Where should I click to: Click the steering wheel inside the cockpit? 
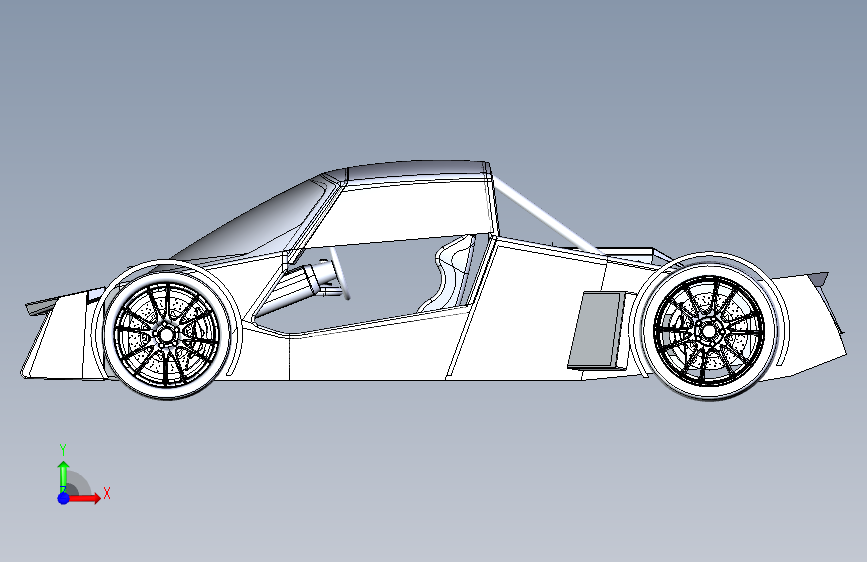340,273
